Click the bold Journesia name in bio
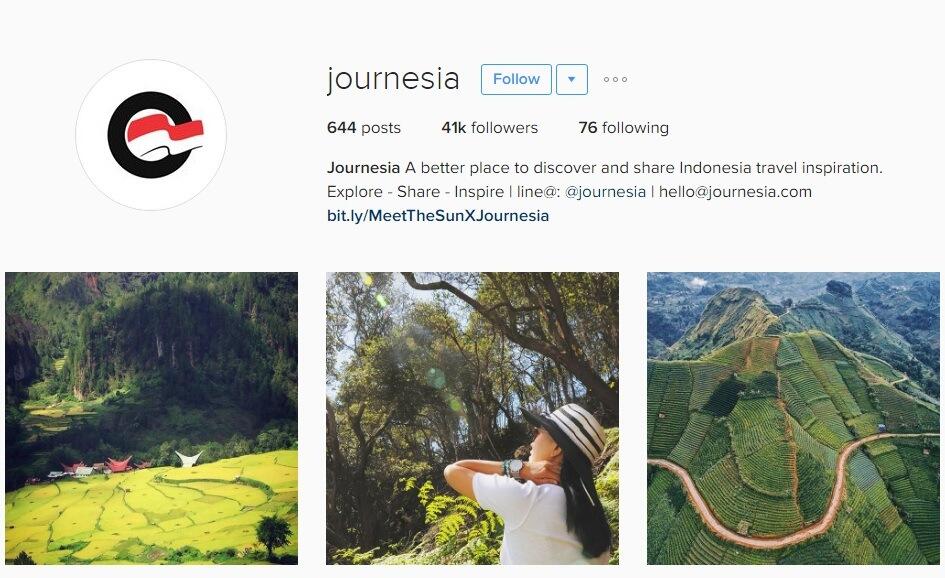Screen dimensions: 945x578 point(363,168)
